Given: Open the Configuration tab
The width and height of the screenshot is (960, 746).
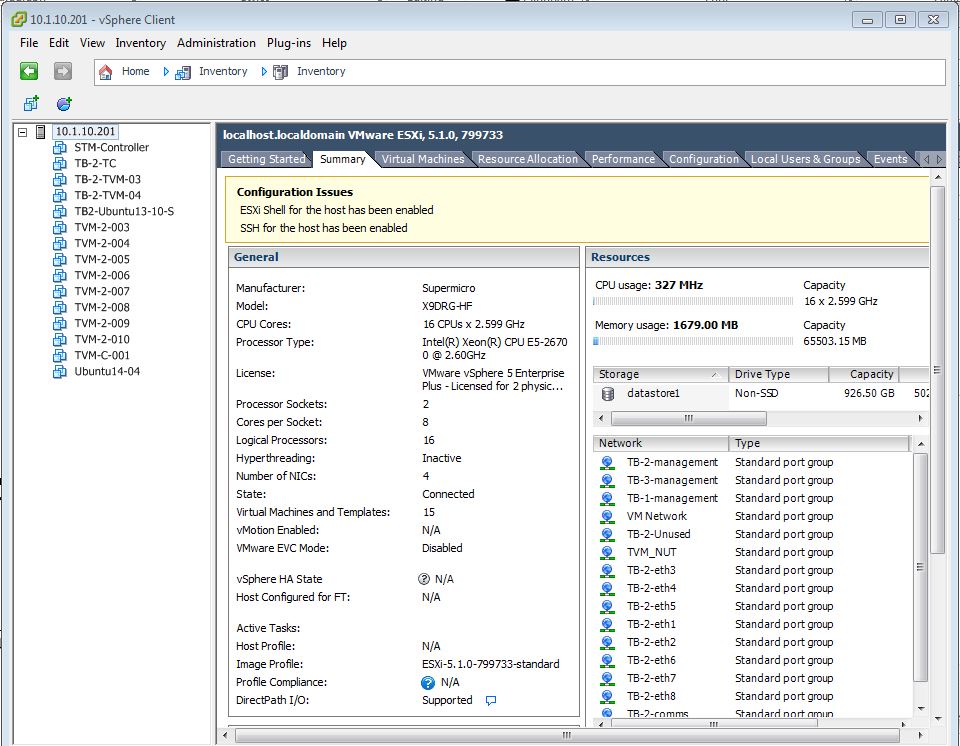Looking at the screenshot, I should (x=703, y=159).
